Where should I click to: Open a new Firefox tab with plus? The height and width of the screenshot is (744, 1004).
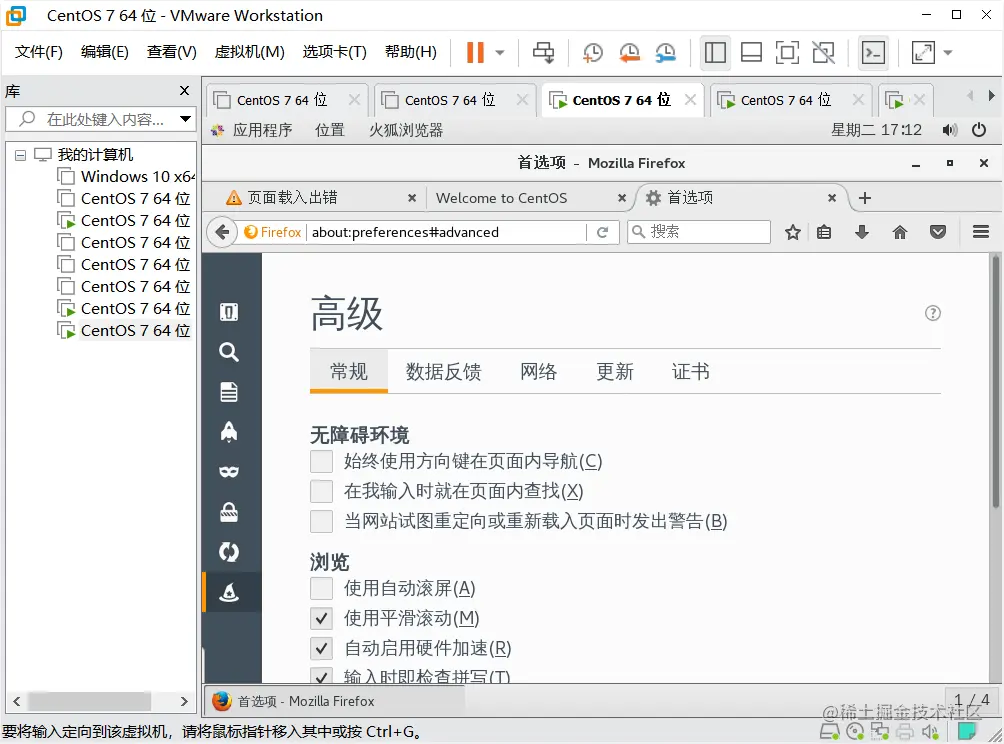point(864,198)
